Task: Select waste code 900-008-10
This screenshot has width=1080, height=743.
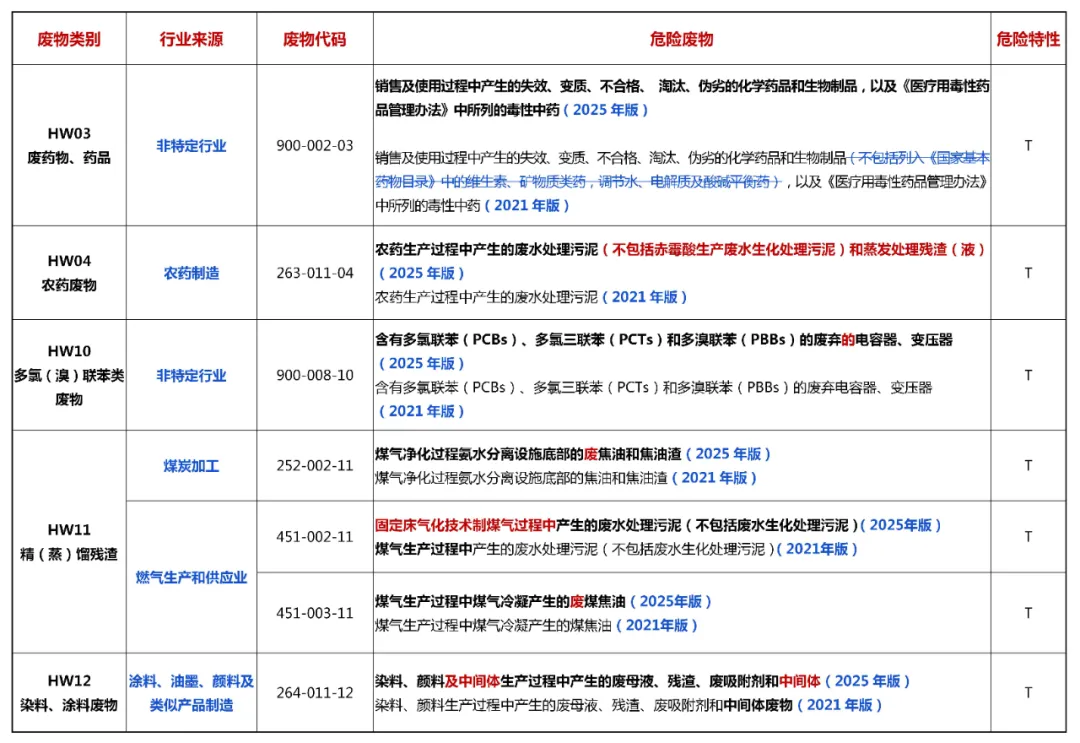Action: point(314,376)
